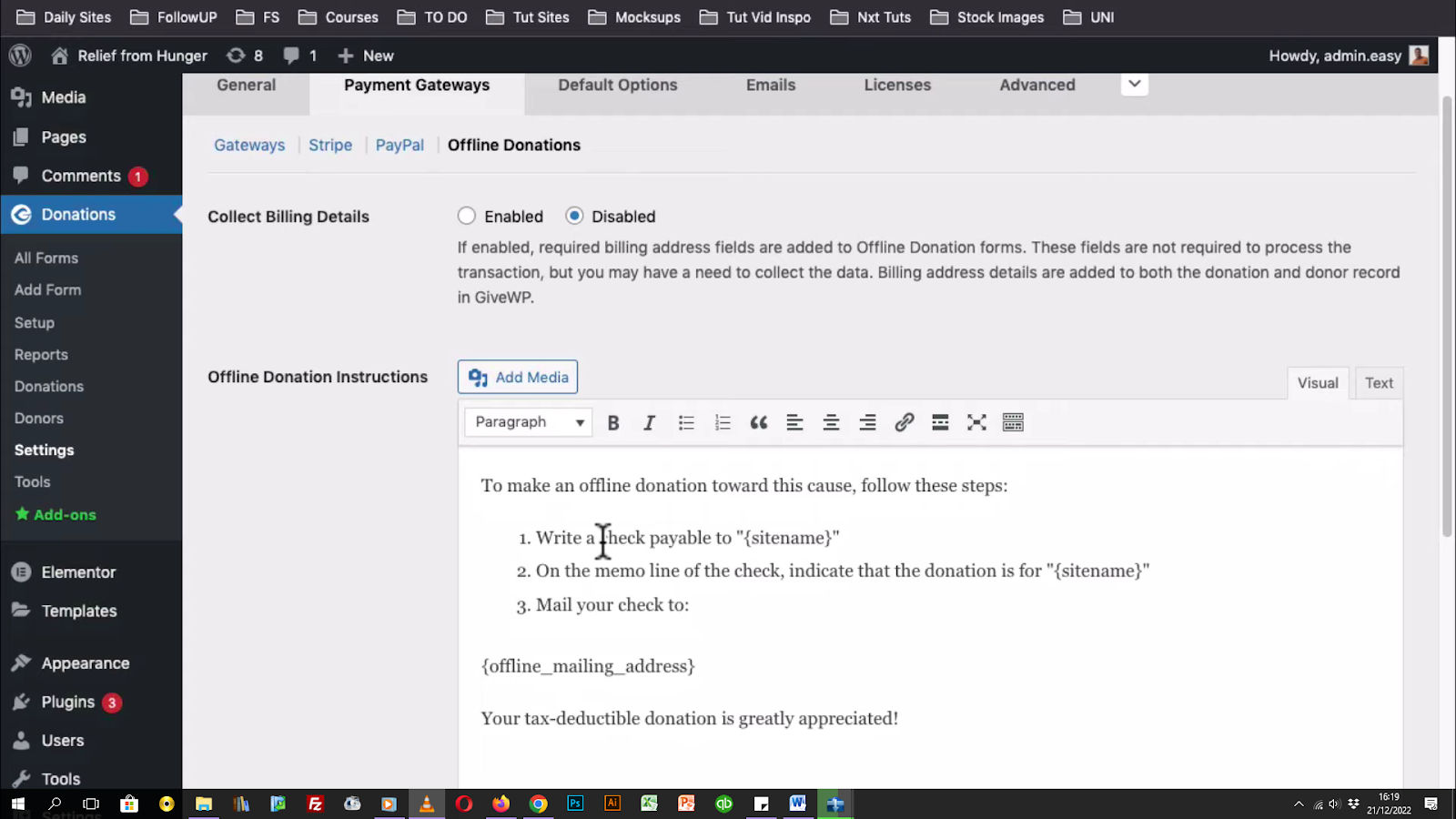Insert a bulleted list
This screenshot has height=819, width=1456.
pos(686,422)
